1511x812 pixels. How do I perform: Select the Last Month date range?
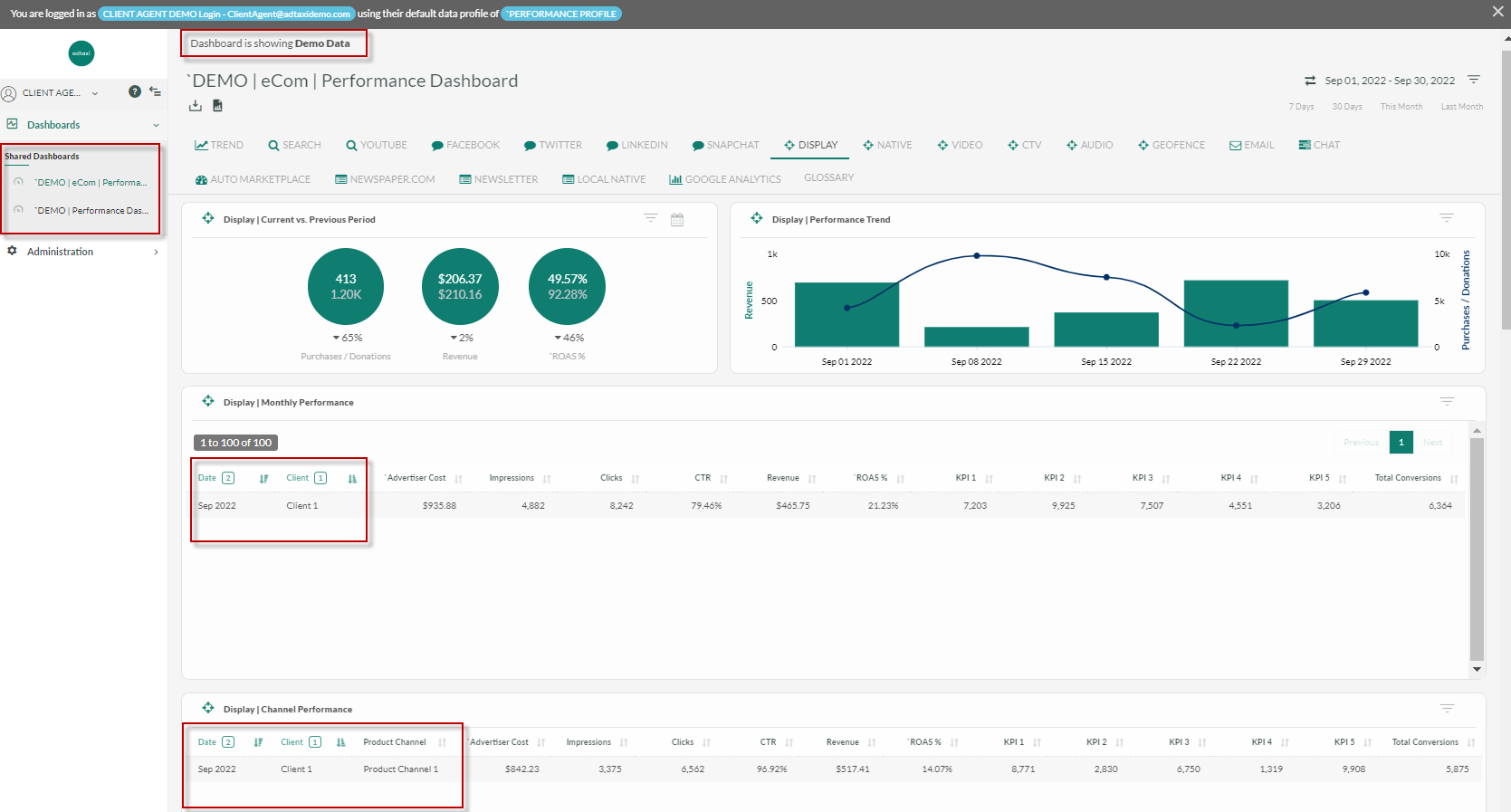pos(1462,107)
